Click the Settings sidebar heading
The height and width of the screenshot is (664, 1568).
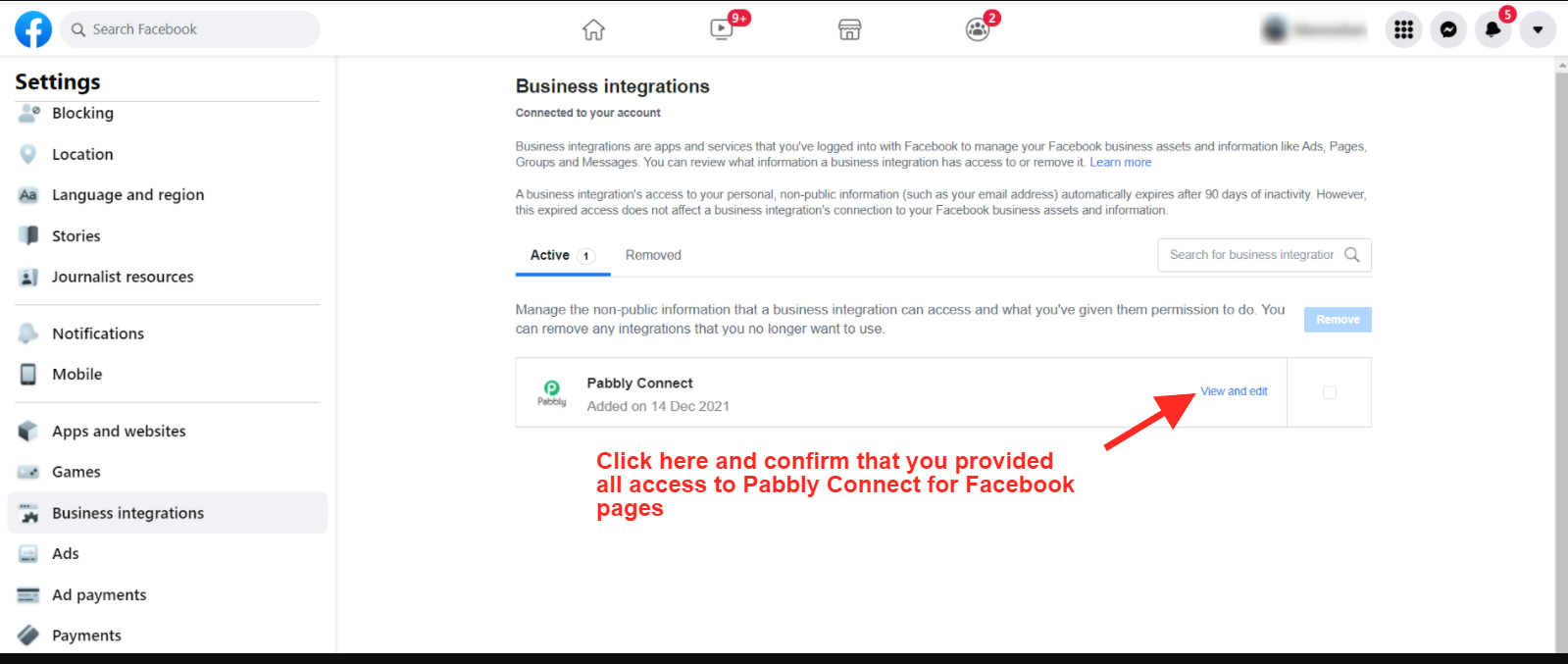point(58,81)
